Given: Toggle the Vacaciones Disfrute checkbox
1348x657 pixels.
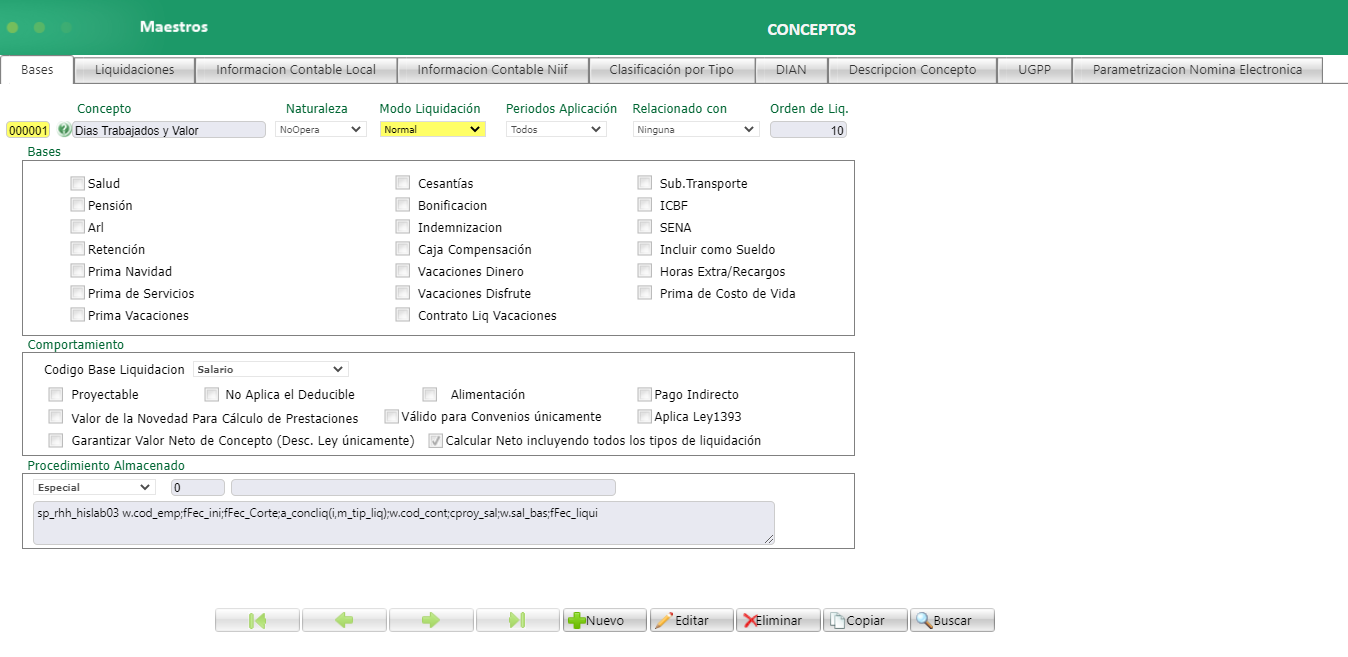Looking at the screenshot, I should (x=403, y=293).
